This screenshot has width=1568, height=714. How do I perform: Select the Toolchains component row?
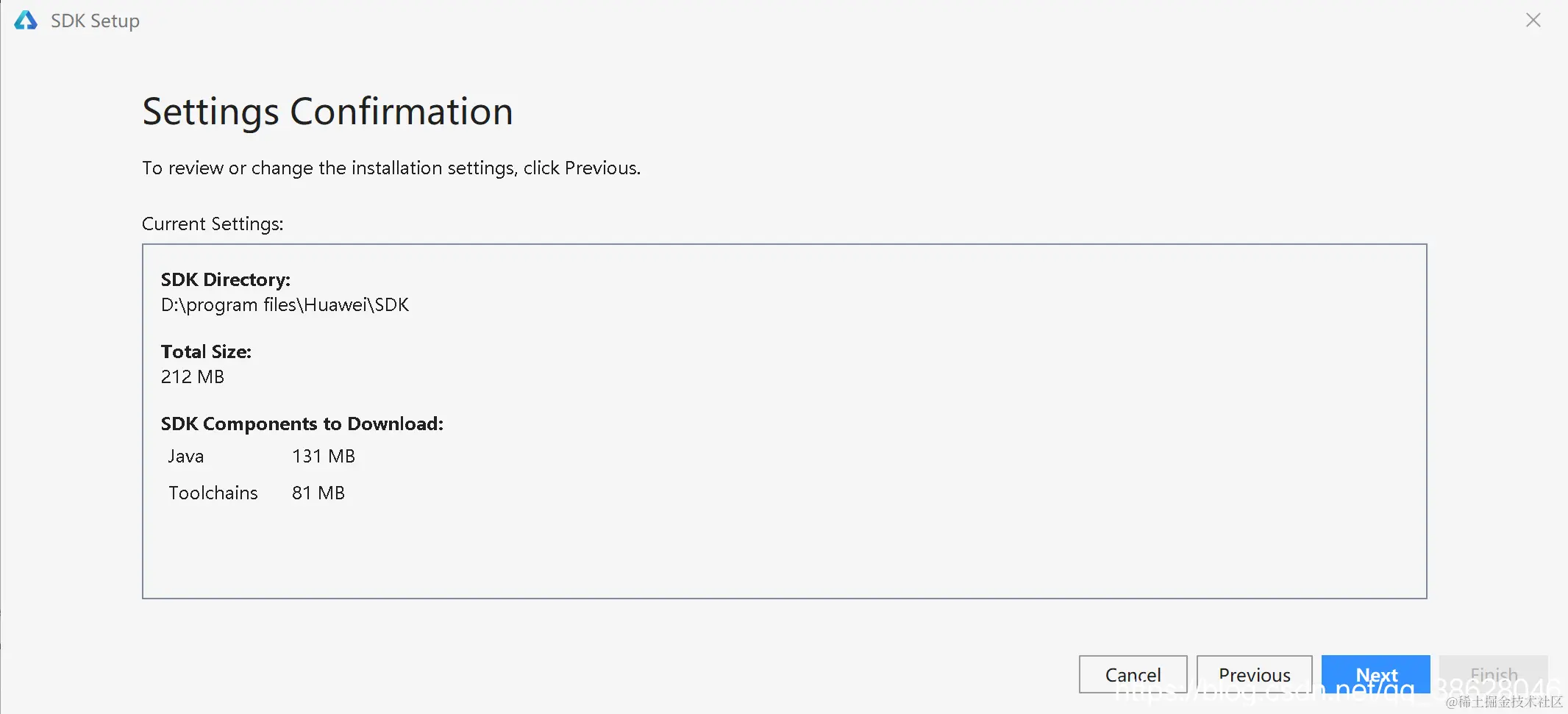coord(213,493)
